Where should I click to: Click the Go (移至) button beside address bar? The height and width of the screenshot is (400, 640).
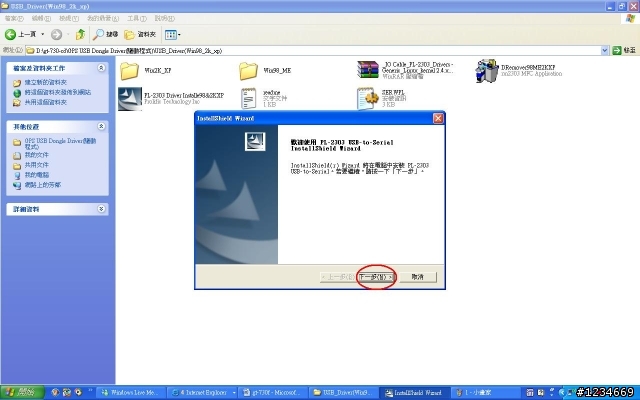[x=624, y=51]
